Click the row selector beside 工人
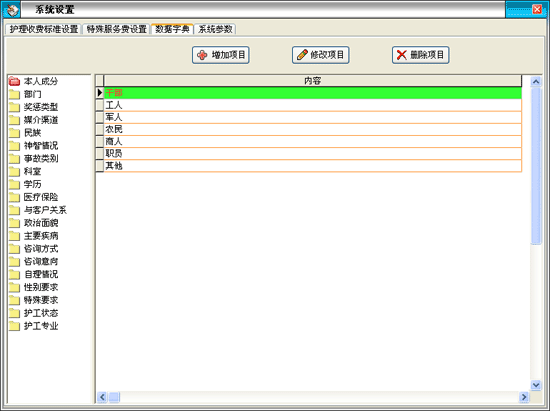The width and height of the screenshot is (550, 411). [x=100, y=105]
